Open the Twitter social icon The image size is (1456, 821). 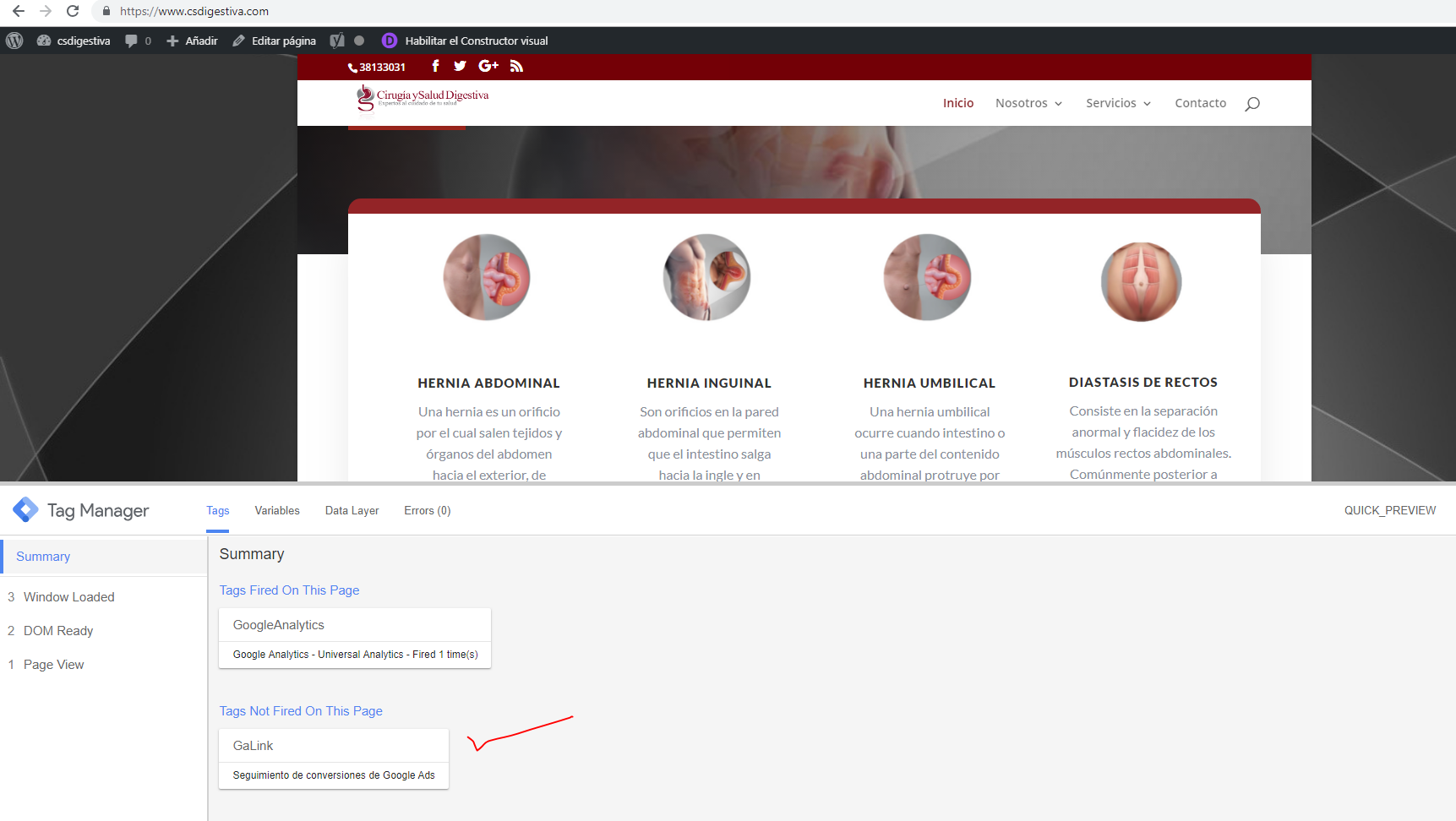[x=460, y=66]
